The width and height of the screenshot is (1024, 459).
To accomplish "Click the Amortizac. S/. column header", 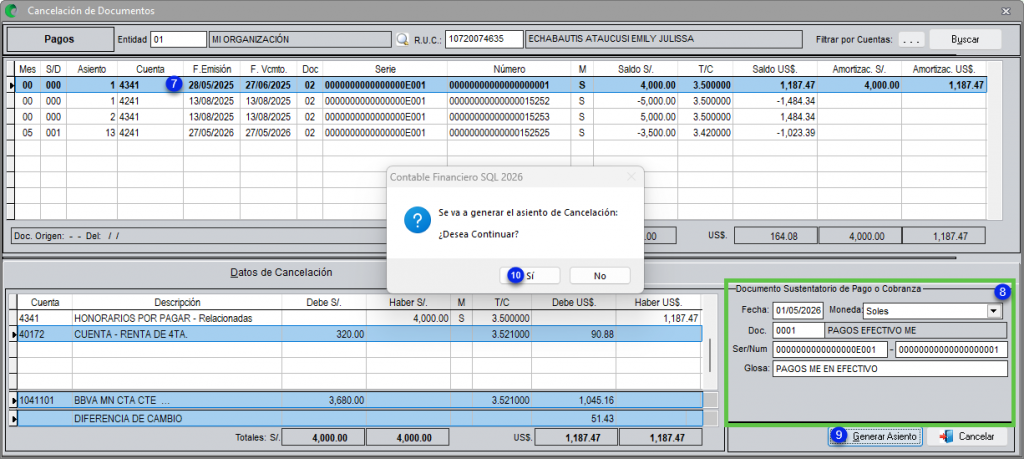I will click(x=859, y=69).
